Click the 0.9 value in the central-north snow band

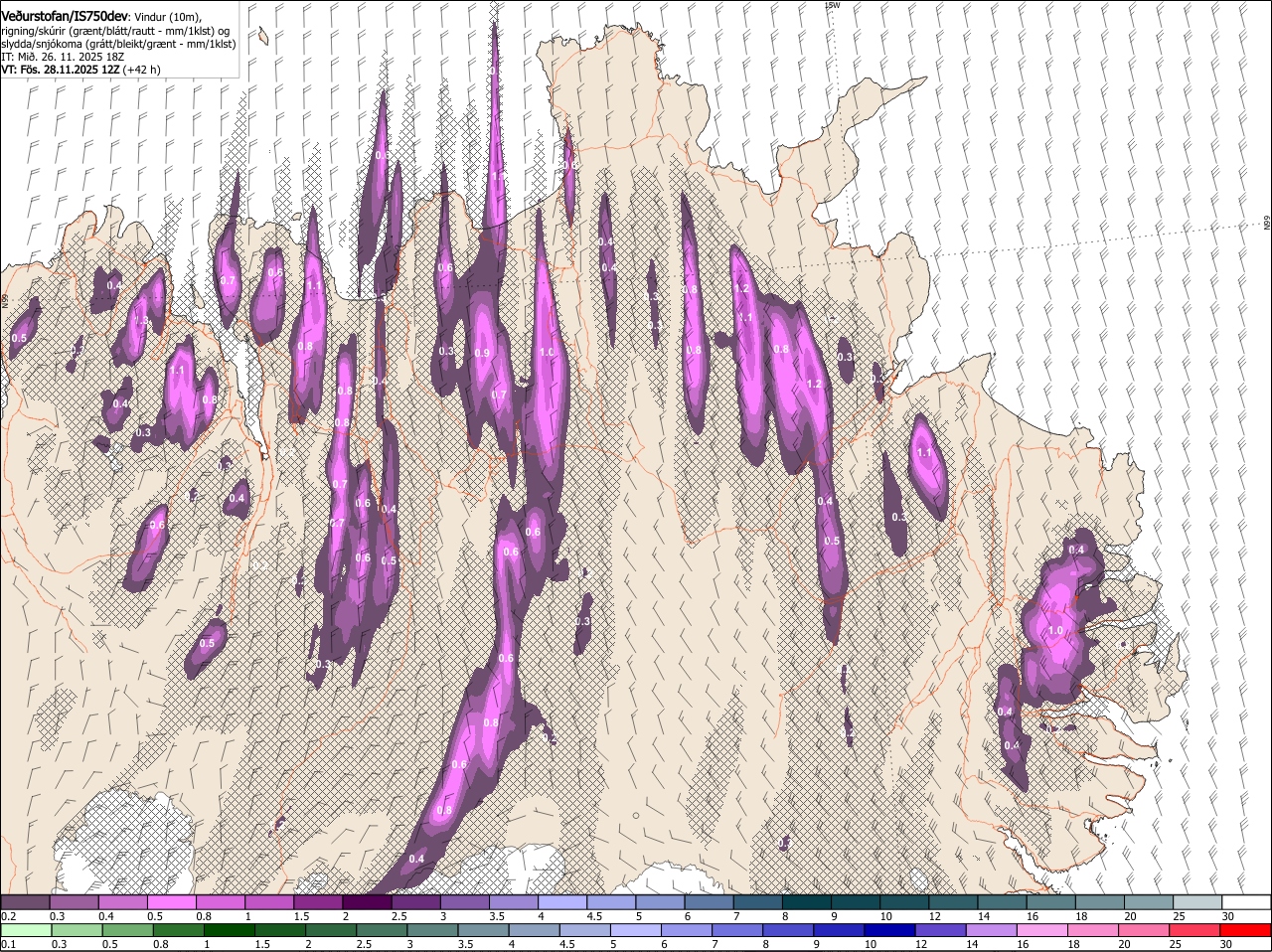pyautogui.click(x=482, y=353)
